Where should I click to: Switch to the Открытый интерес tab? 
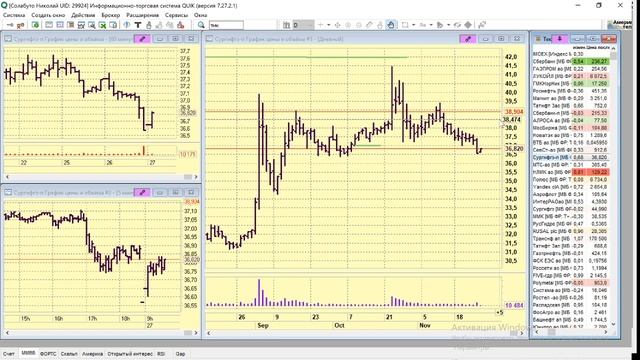(x=130, y=354)
